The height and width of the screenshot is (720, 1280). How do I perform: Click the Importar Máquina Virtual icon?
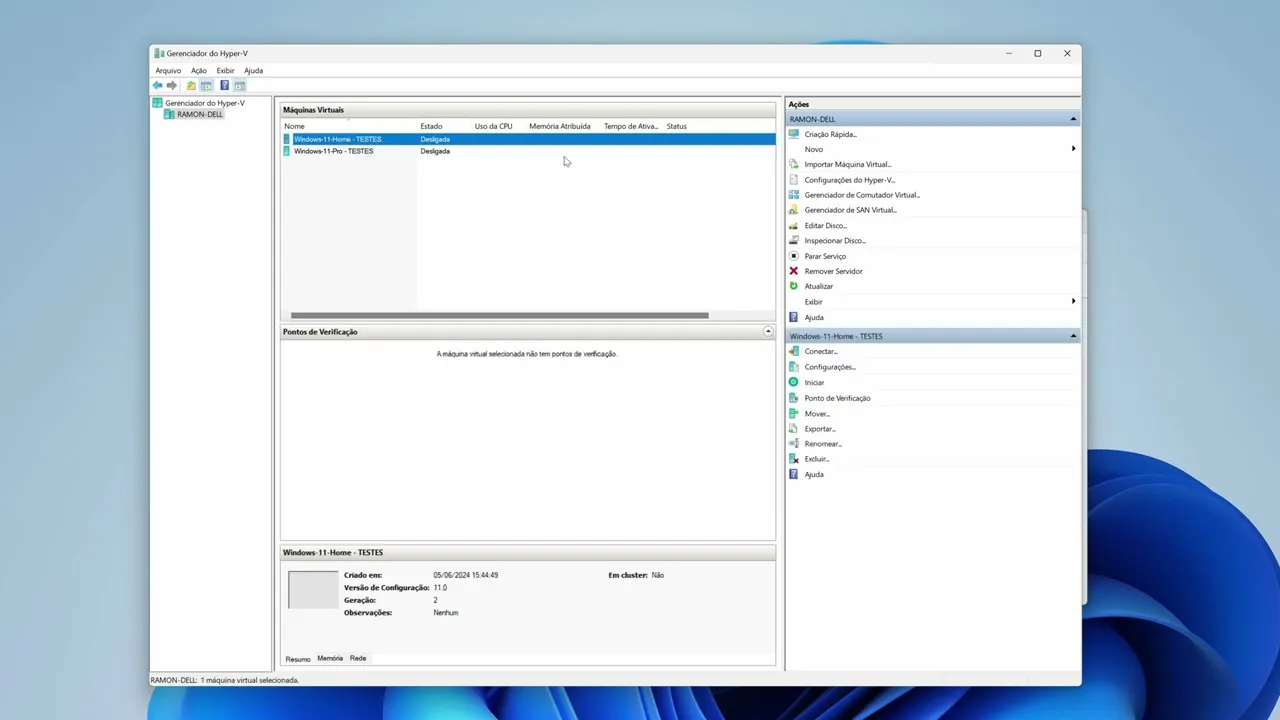[794, 164]
